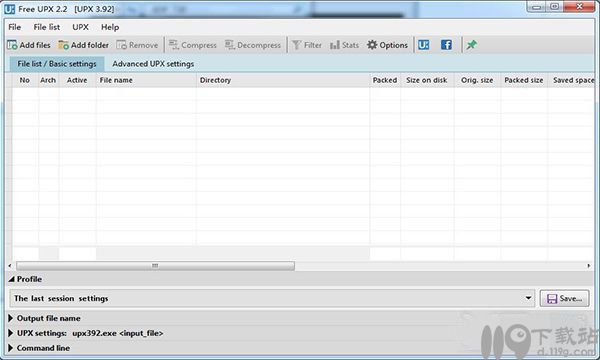Open the Facebook page icon
Screen dimensions: 600x360
coord(446,45)
